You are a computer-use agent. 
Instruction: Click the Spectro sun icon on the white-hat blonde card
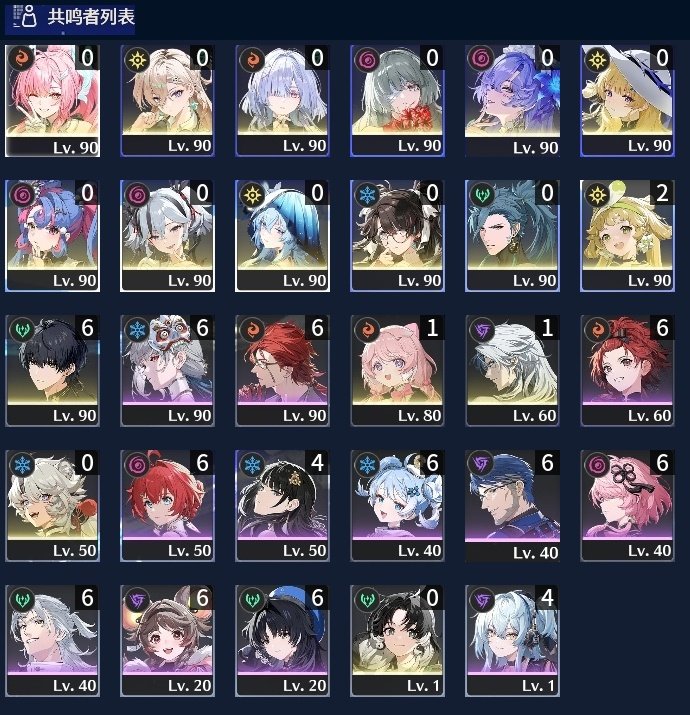pyautogui.click(x=597, y=60)
